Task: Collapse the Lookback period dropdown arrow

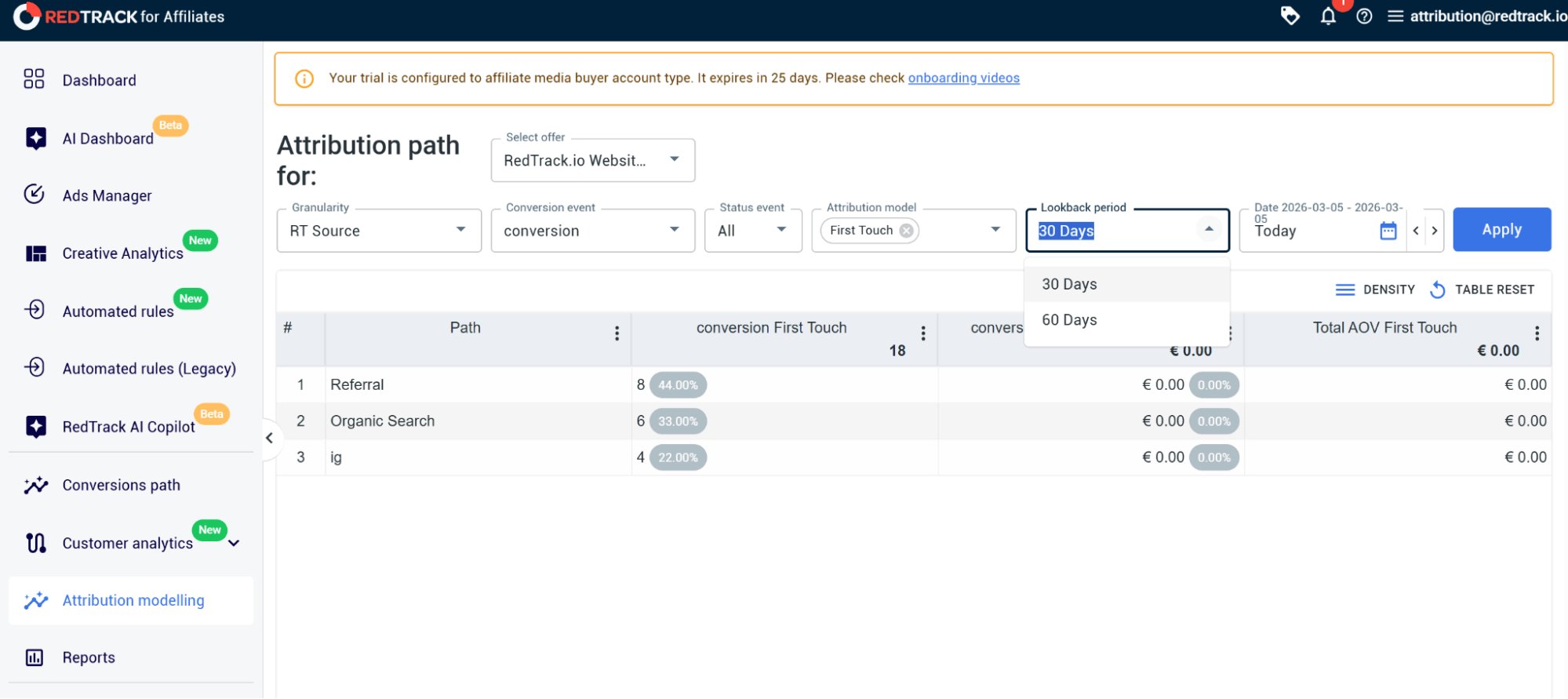Action: 1209,230
